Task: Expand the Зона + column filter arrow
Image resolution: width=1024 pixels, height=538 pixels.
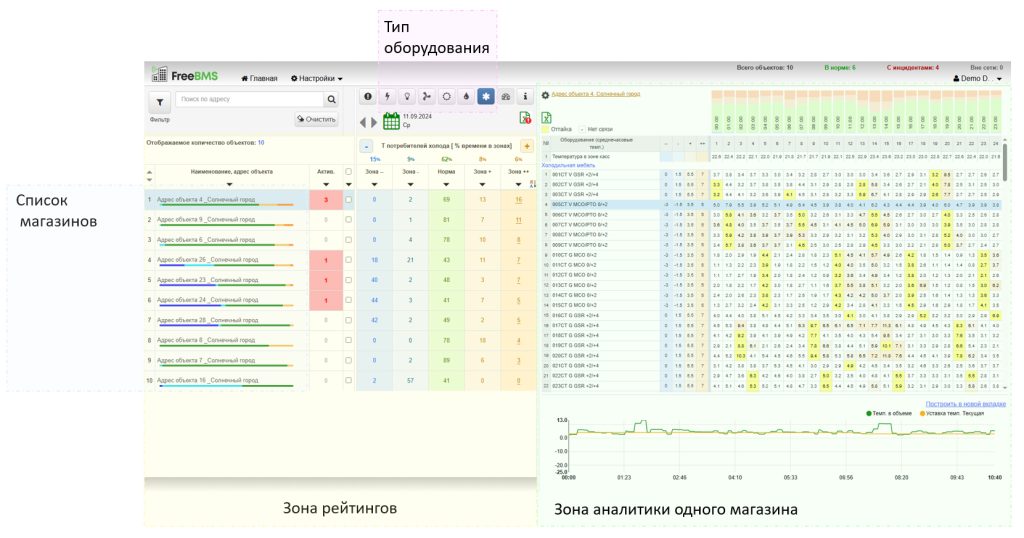Action: click(x=482, y=185)
